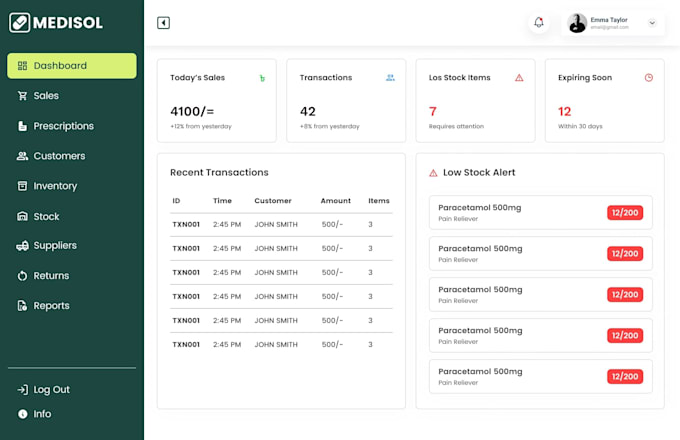The width and height of the screenshot is (680, 440).
Task: Click the Inventory box icon
Action: click(x=22, y=186)
